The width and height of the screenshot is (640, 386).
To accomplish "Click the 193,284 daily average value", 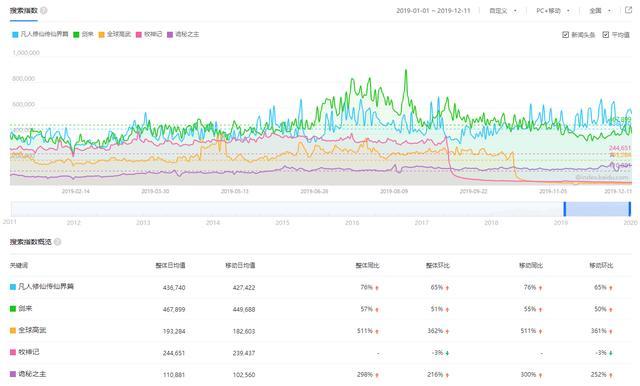I will coord(174,331).
